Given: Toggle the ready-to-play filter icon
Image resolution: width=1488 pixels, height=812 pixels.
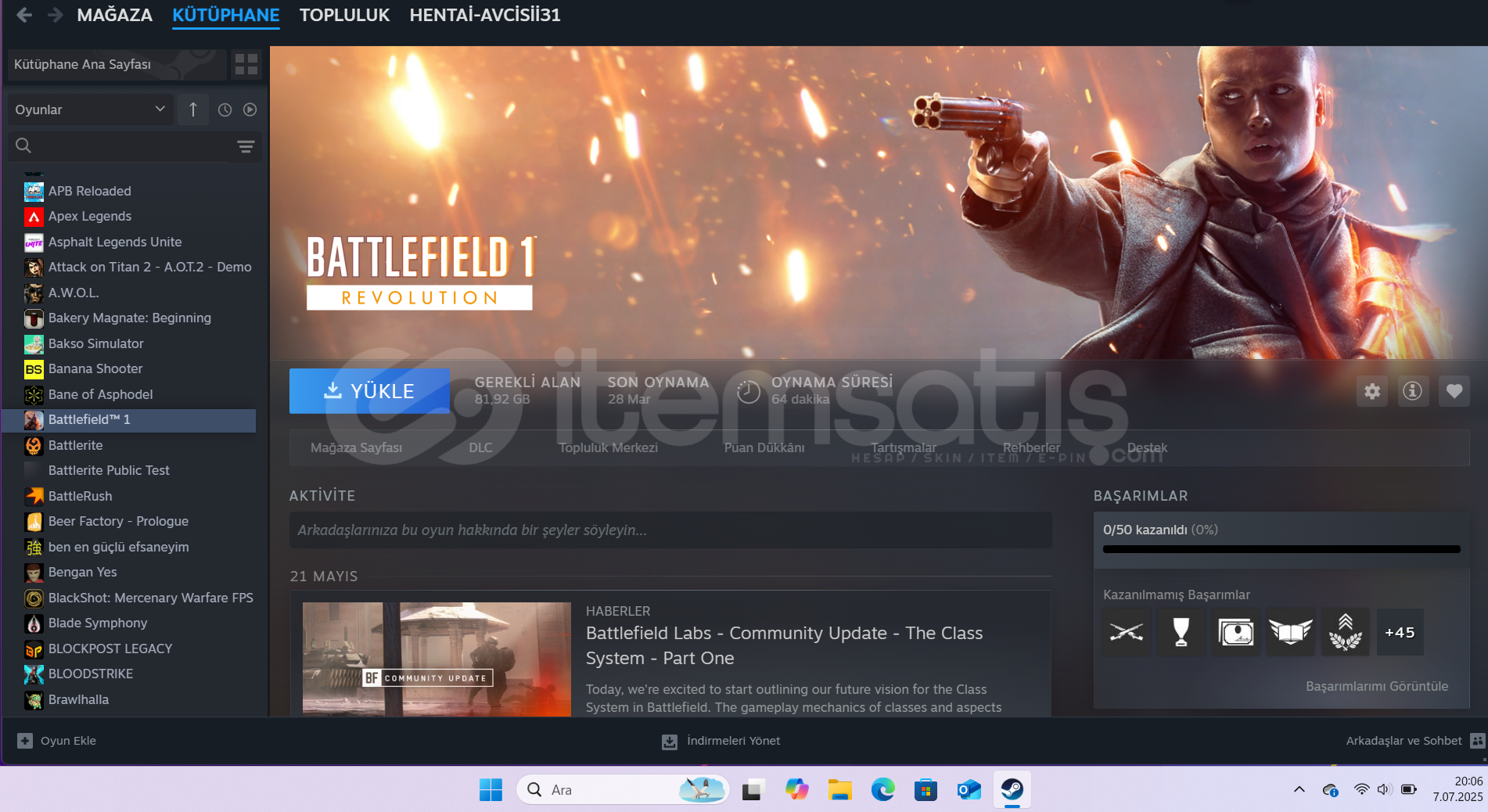Looking at the screenshot, I should click(x=250, y=110).
